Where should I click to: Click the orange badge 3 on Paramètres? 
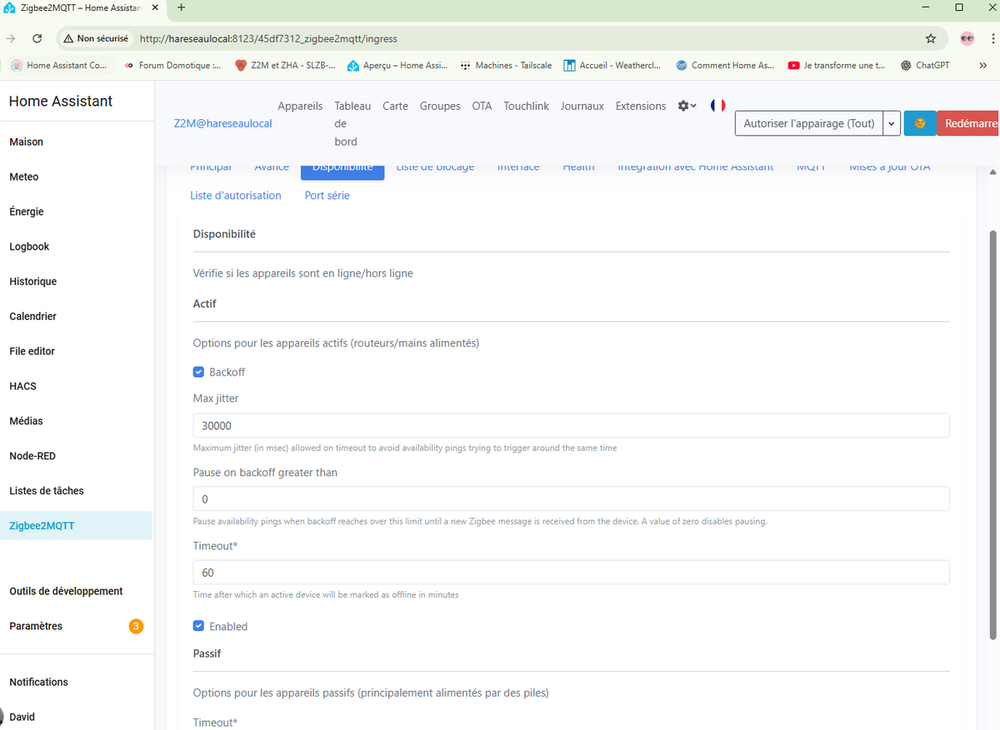(x=136, y=626)
